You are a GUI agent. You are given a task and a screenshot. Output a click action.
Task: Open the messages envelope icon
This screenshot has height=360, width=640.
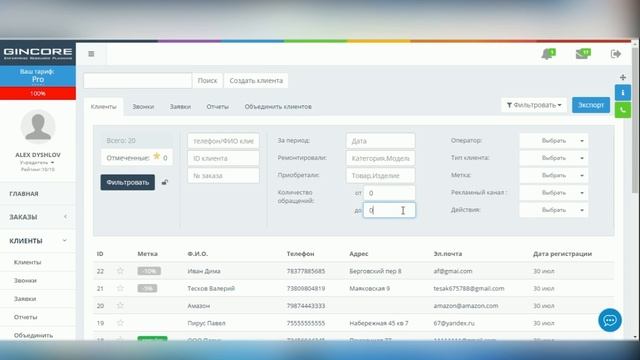click(582, 54)
